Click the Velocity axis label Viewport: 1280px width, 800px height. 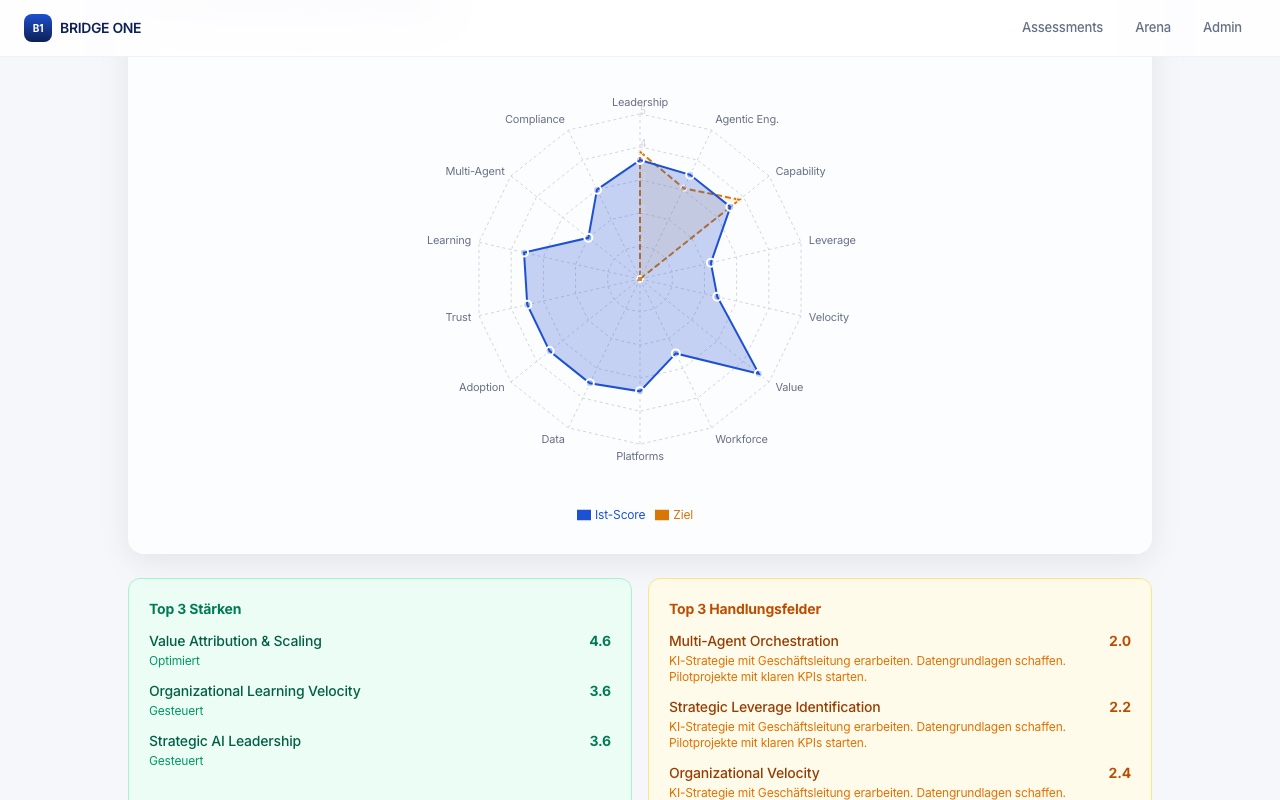829,317
